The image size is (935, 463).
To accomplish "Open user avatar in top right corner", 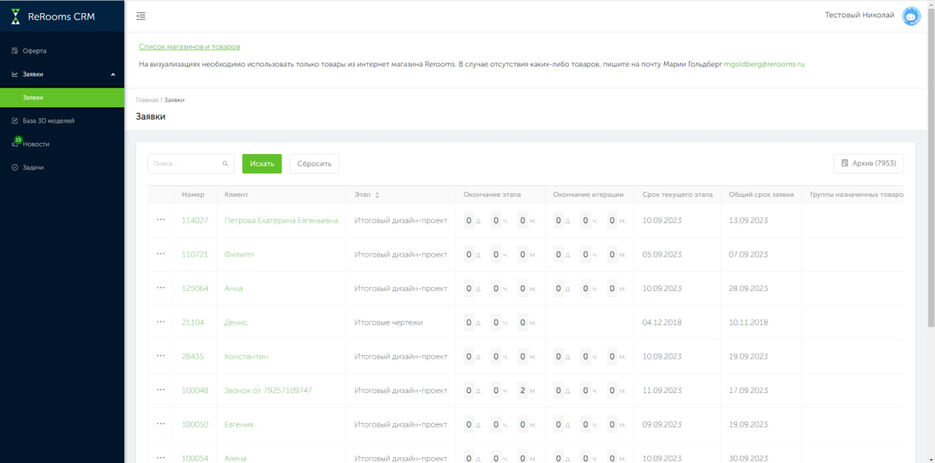I will click(911, 16).
